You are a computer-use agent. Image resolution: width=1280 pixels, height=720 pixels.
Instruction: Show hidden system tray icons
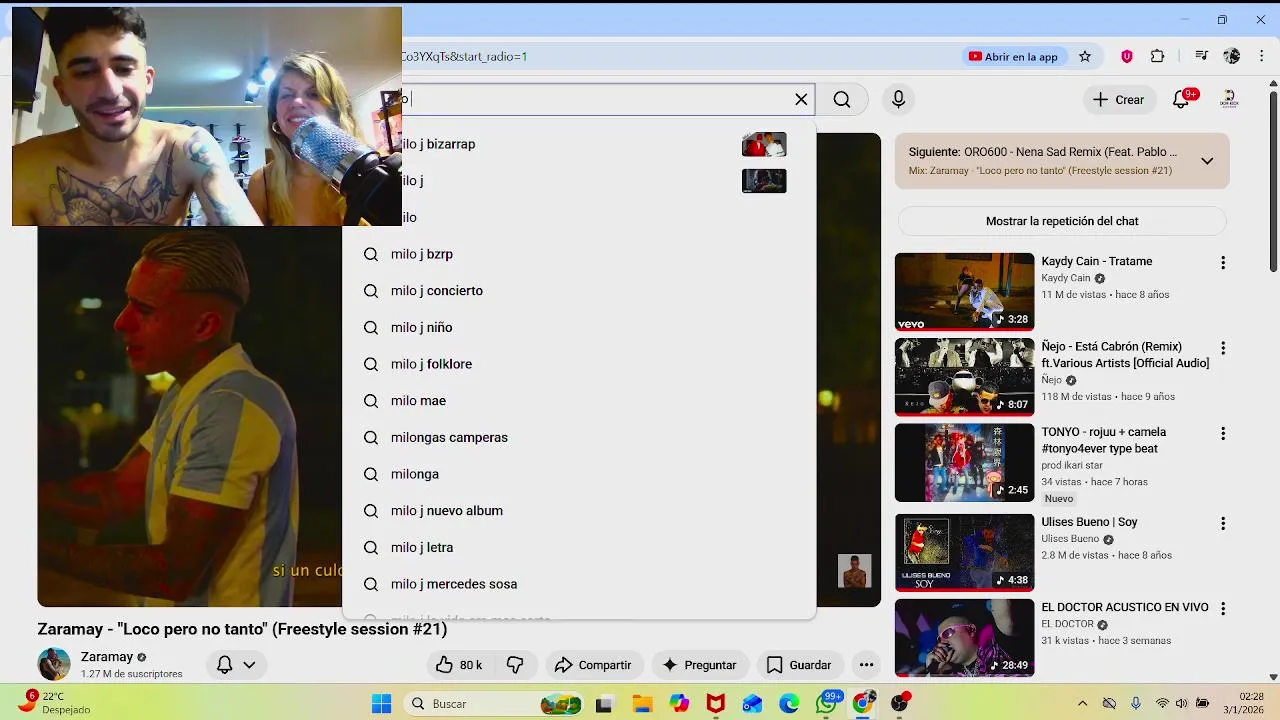click(x=1082, y=704)
